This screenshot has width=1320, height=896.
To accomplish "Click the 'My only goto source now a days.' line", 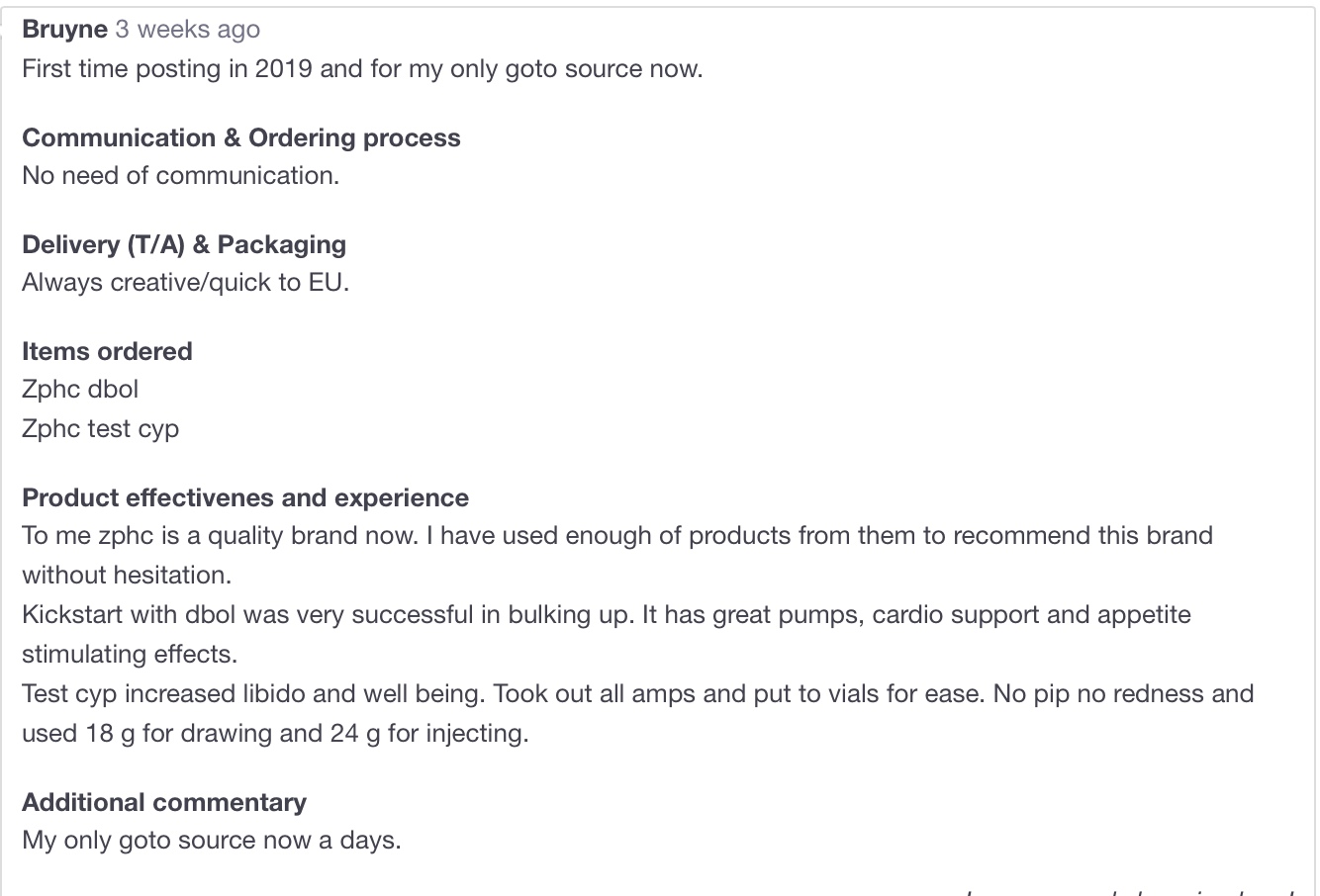I will (x=211, y=841).
